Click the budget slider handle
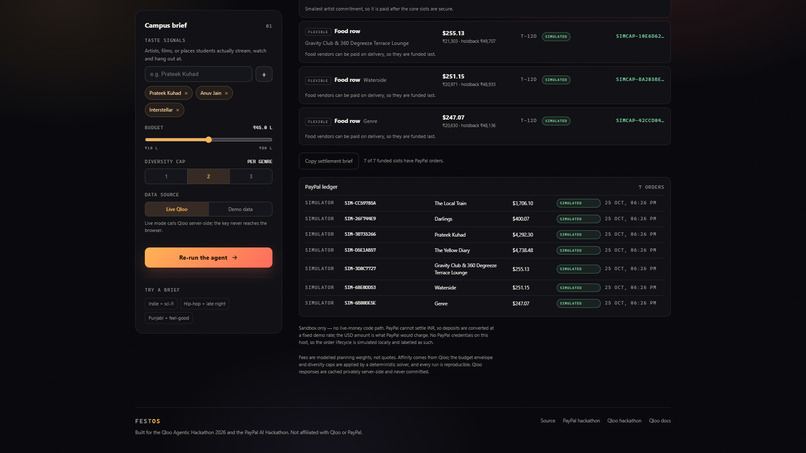This screenshot has height=453, width=806. (x=209, y=139)
